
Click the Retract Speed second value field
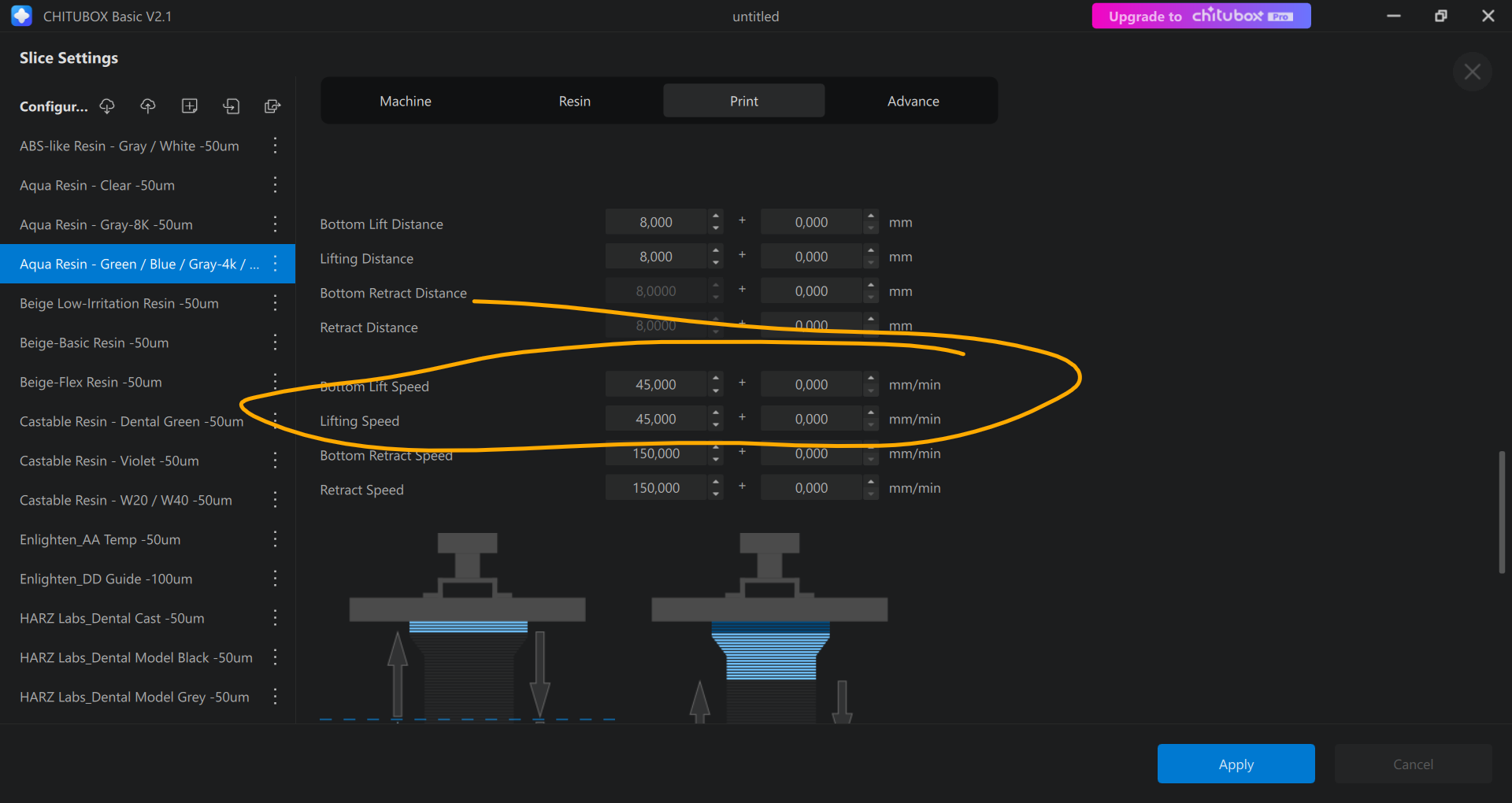[x=811, y=488]
